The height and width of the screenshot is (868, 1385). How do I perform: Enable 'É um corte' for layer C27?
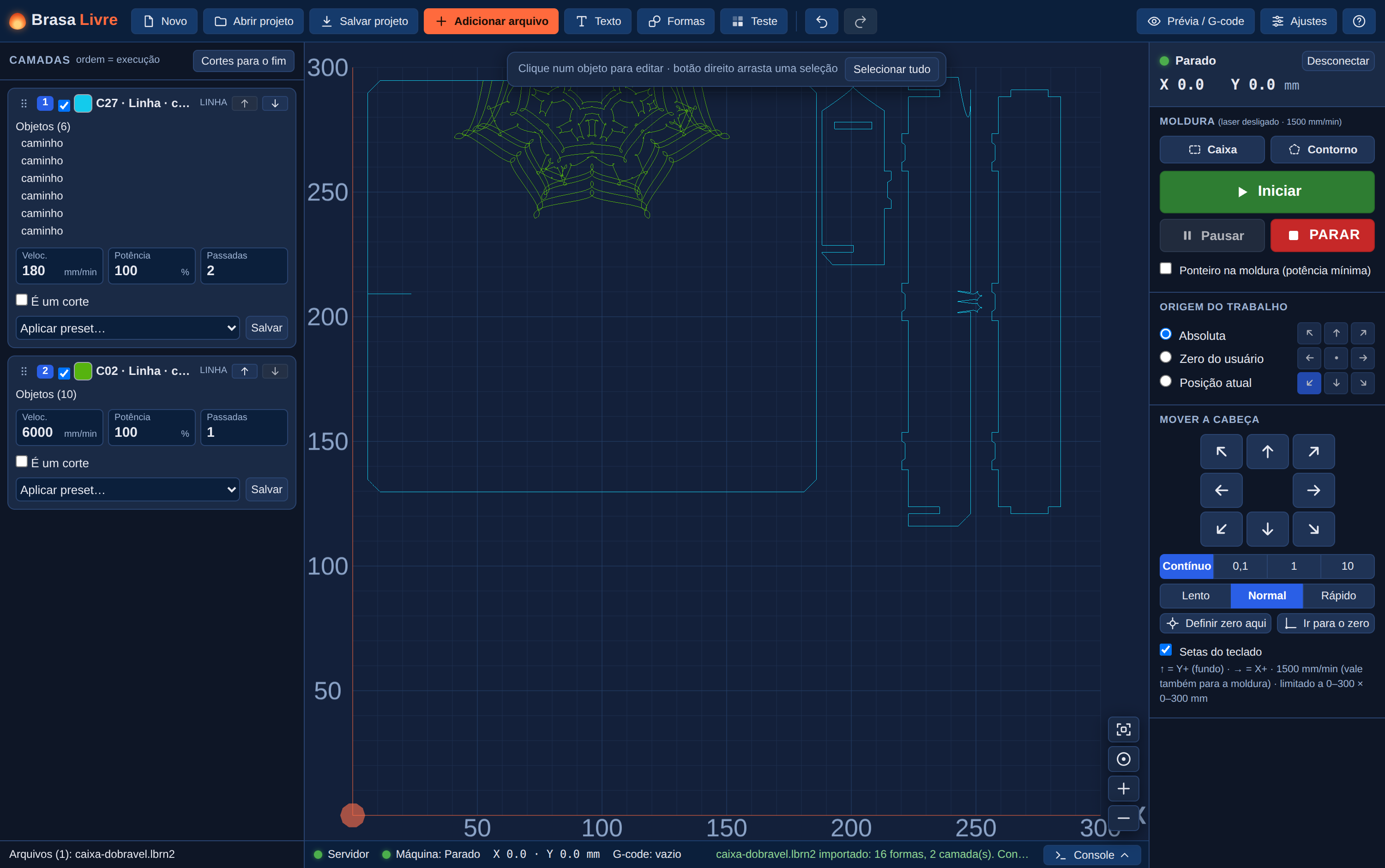pyautogui.click(x=22, y=300)
